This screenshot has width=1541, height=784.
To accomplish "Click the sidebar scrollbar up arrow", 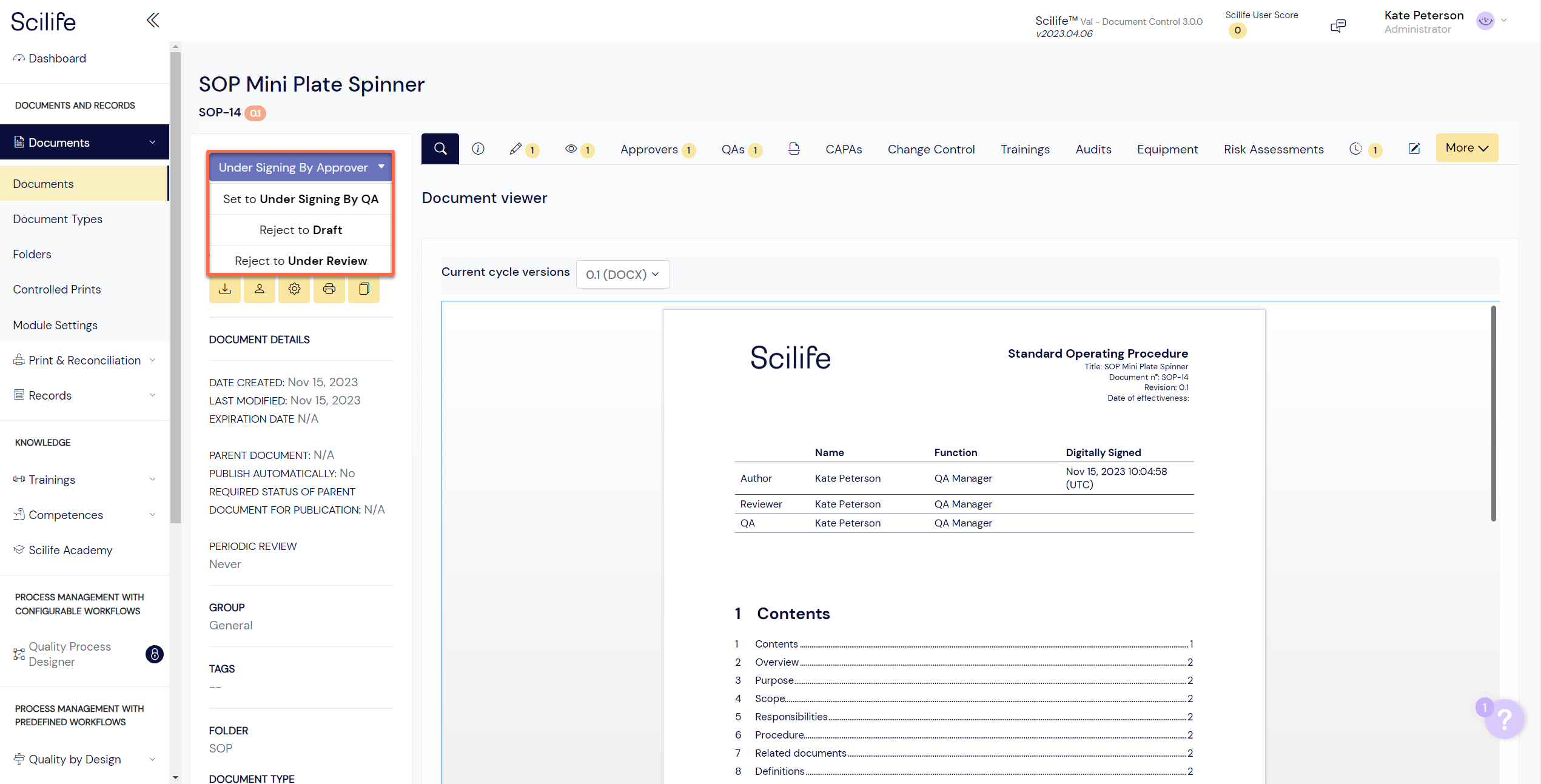I will (x=175, y=46).
